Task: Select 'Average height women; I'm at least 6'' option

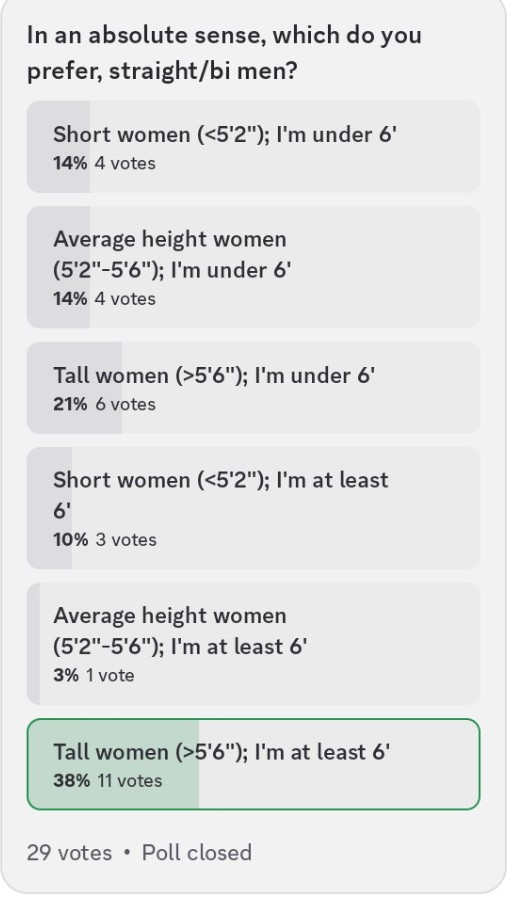Action: pos(253,643)
